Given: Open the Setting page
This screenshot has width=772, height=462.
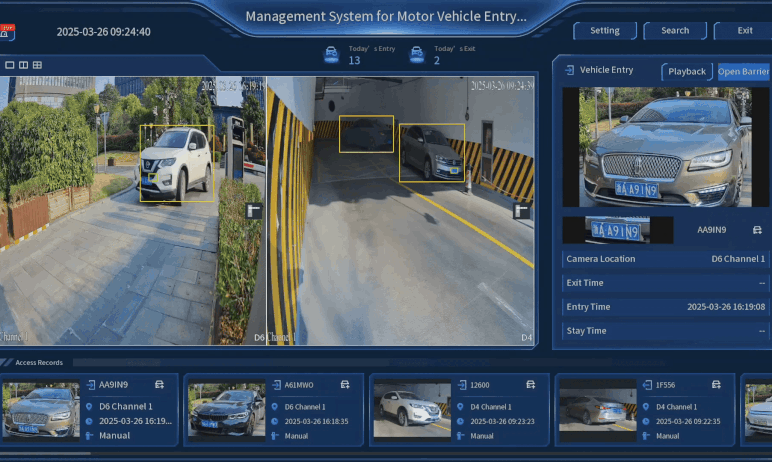Looking at the screenshot, I should [x=604, y=31].
